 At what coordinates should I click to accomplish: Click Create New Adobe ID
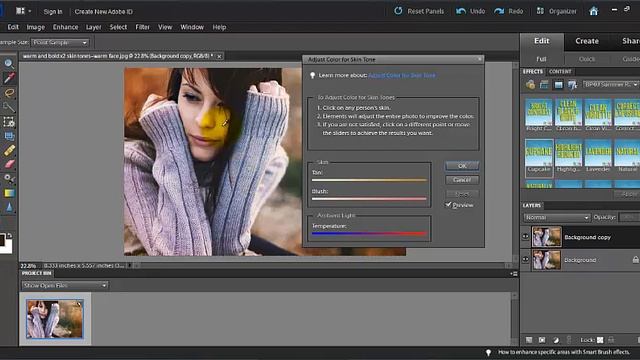coord(103,11)
